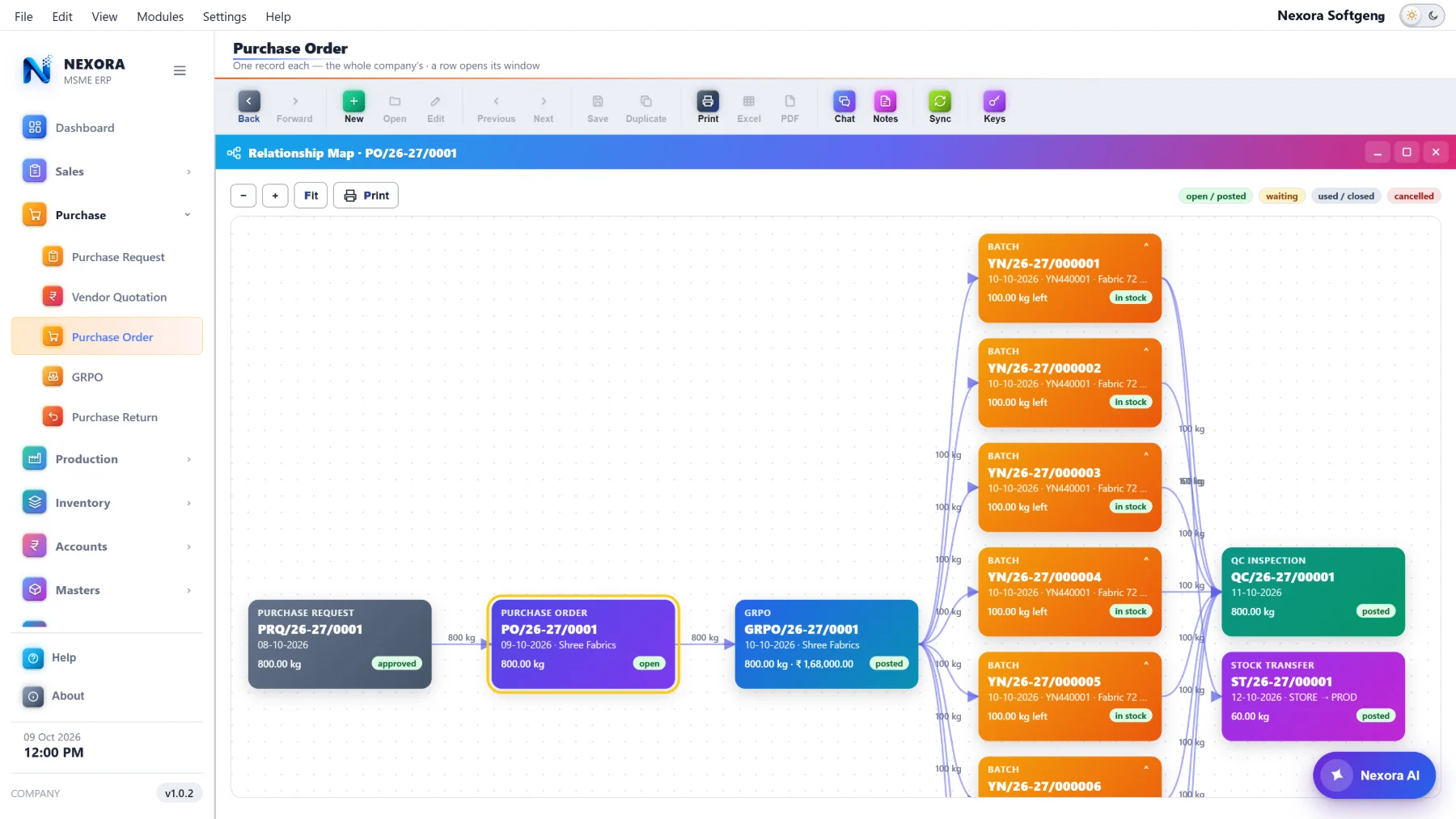Click the Nexora MSME ERP logo
This screenshot has width=1456, height=819.
pos(74,70)
